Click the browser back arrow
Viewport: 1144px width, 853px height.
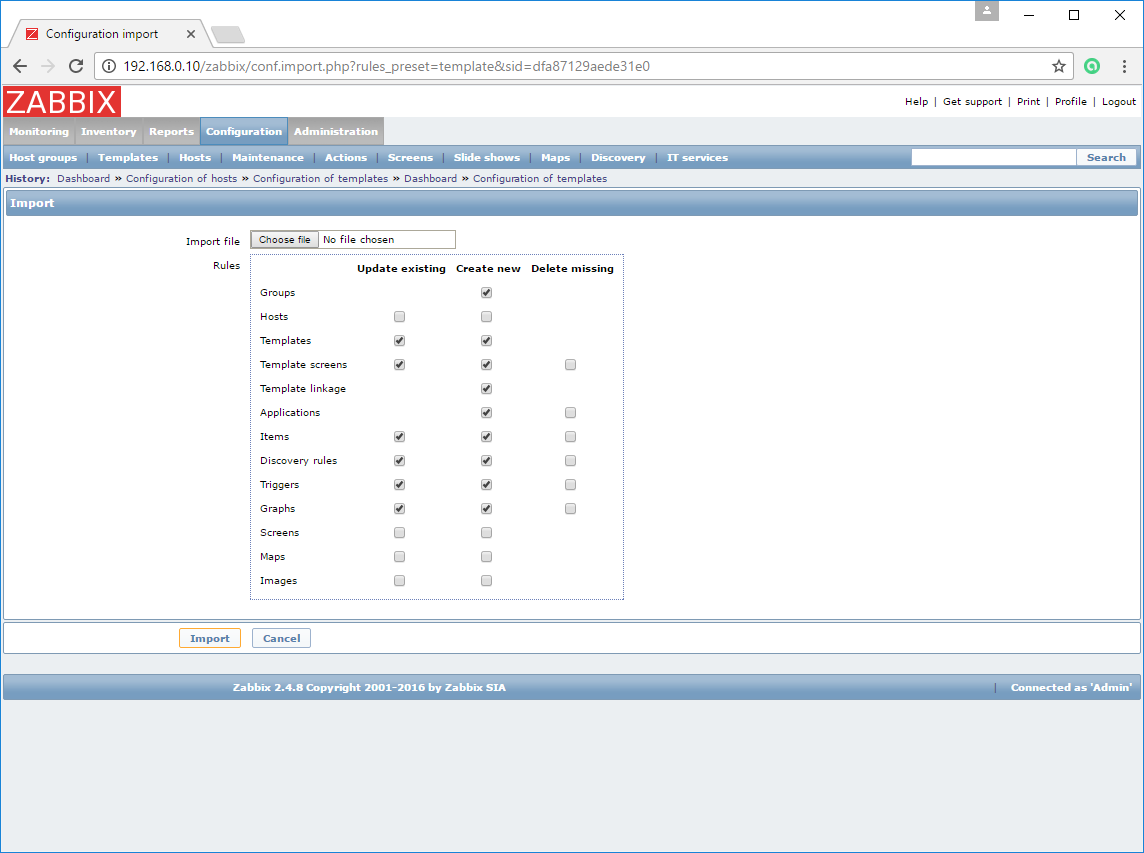[20, 66]
